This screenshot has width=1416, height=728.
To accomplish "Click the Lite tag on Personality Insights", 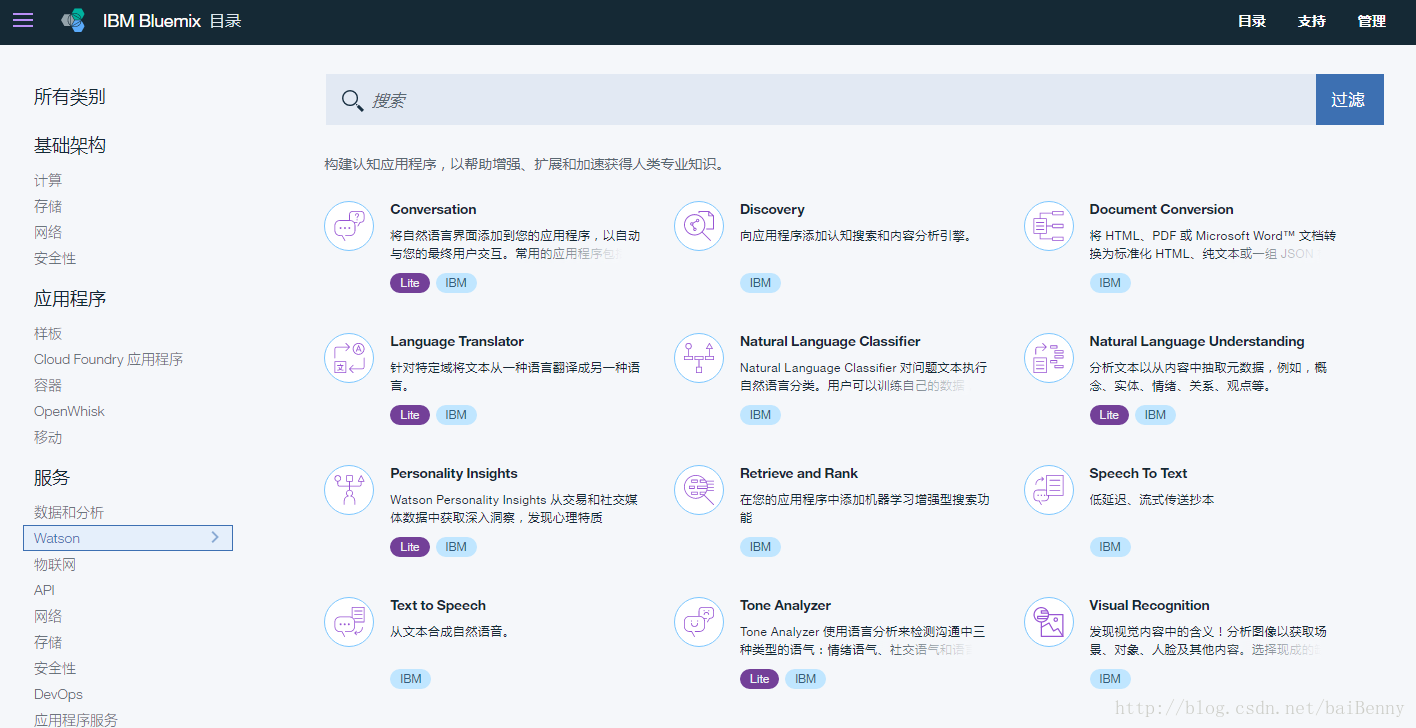I will click(x=410, y=547).
